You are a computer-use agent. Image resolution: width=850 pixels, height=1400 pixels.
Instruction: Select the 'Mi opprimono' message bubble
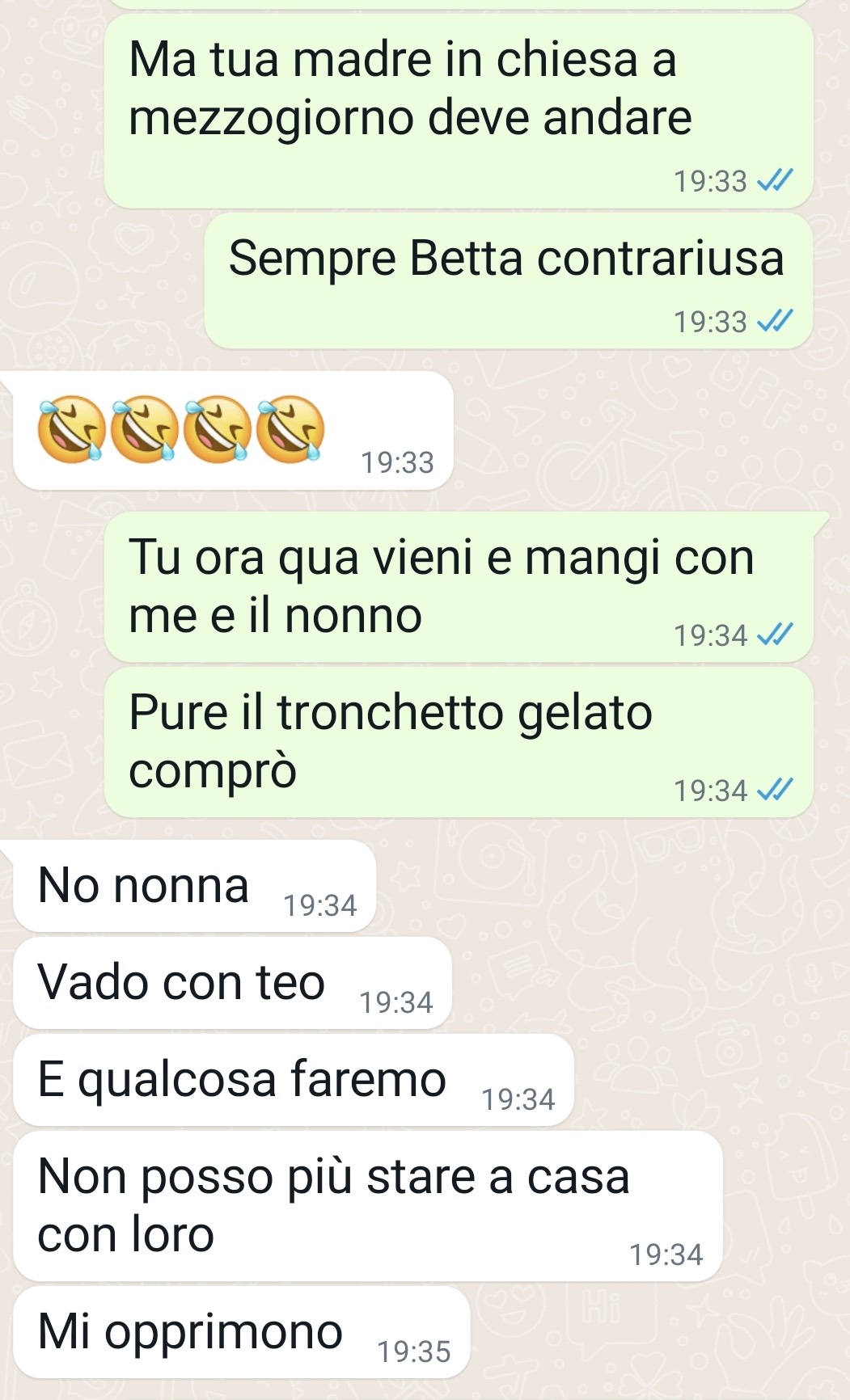tap(242, 1332)
